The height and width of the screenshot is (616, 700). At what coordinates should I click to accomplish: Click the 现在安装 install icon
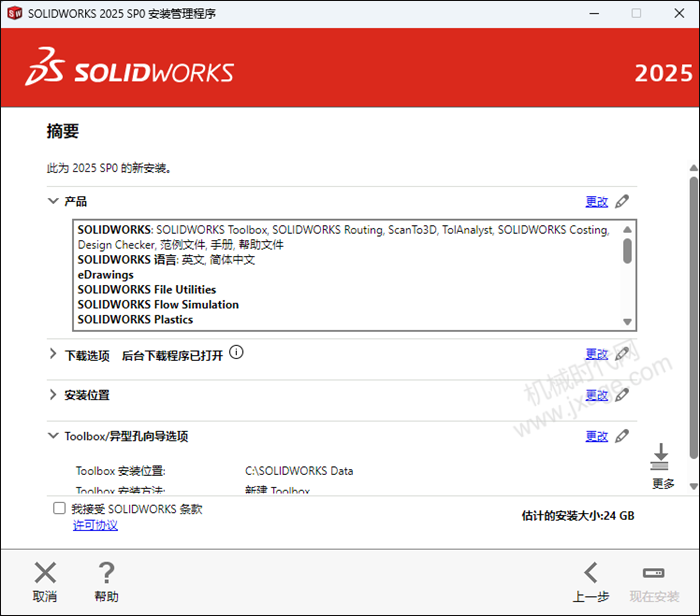tap(654, 573)
